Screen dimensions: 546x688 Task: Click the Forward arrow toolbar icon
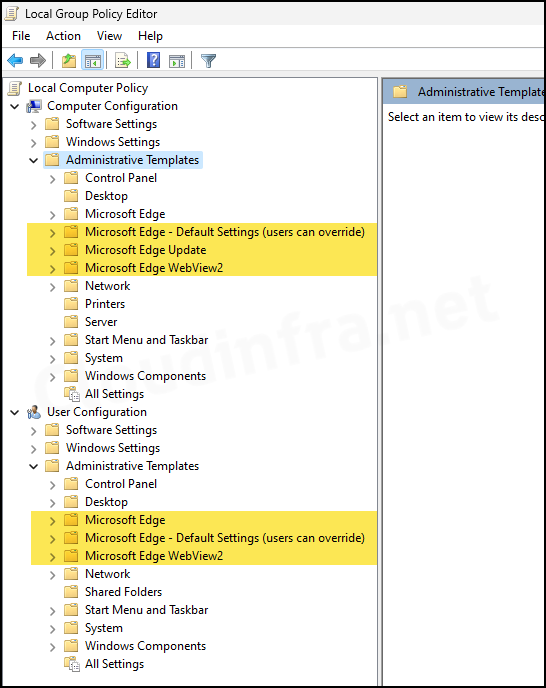(x=38, y=60)
